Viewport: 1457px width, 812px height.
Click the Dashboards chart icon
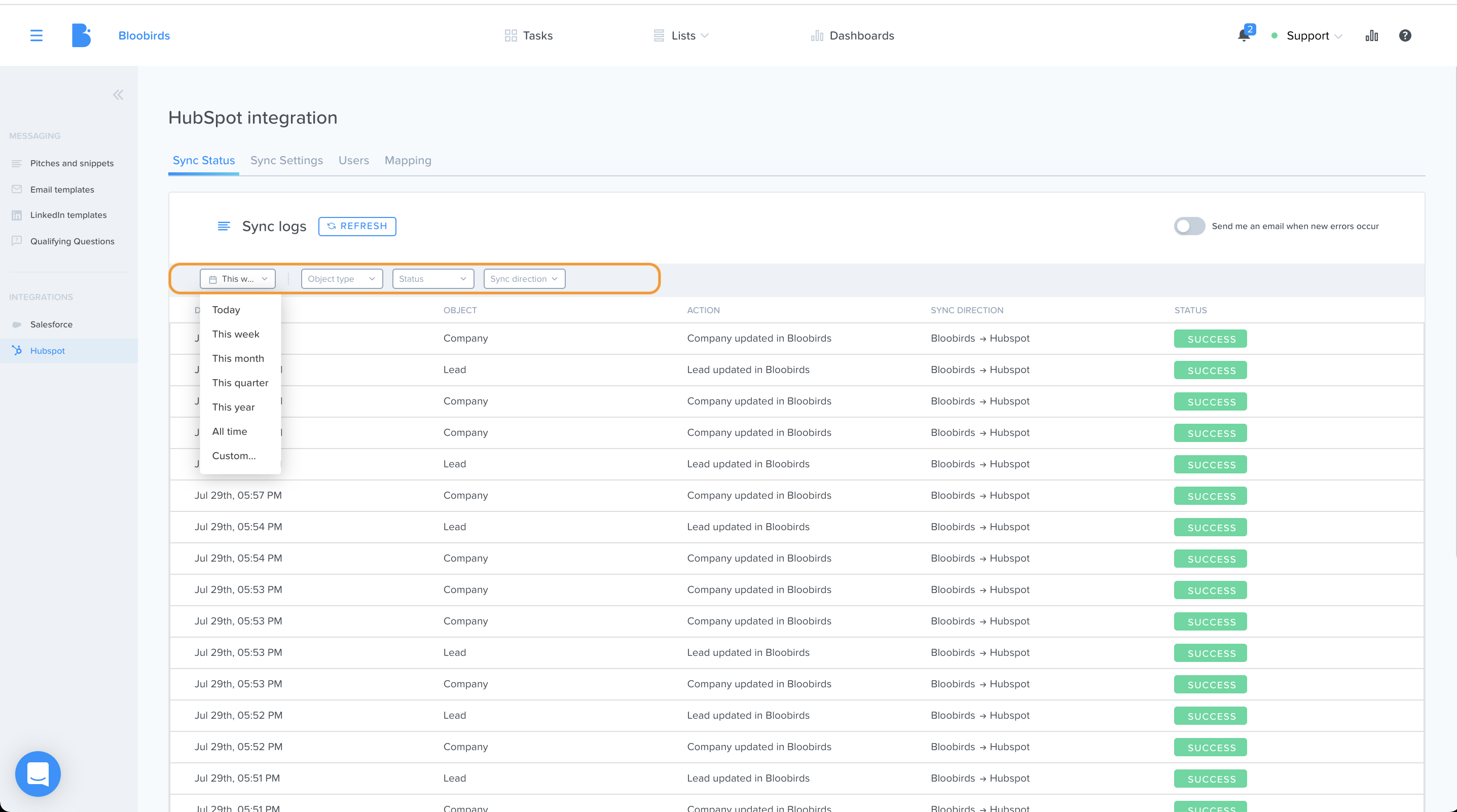coord(817,35)
